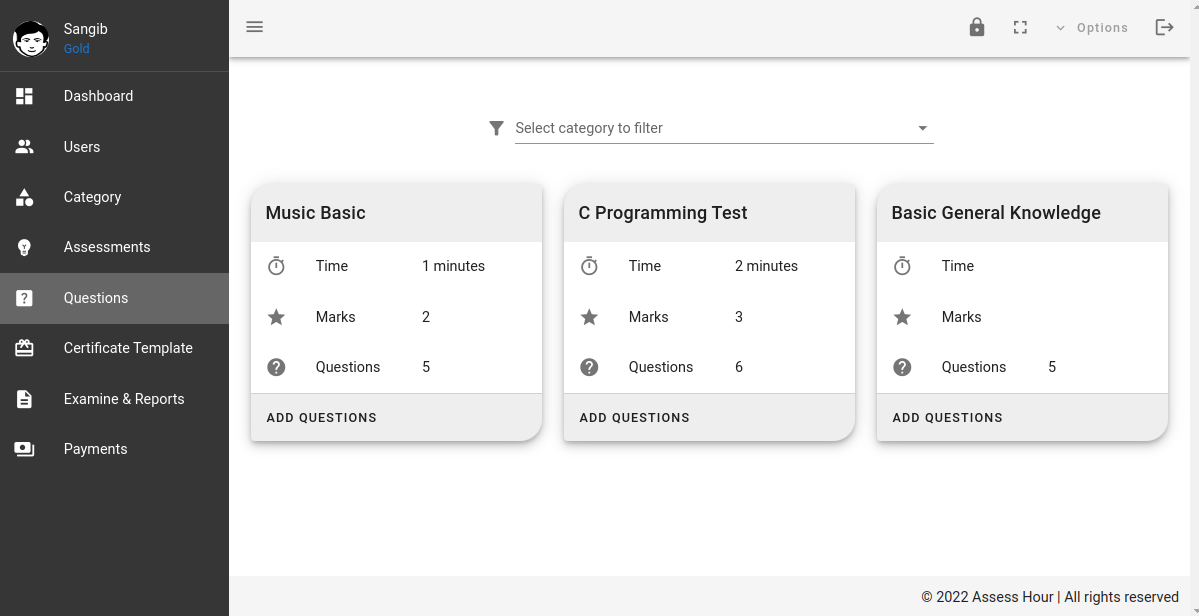Open the category filter dropdown arrow
Viewport: 1199px width, 616px height.
pos(922,128)
